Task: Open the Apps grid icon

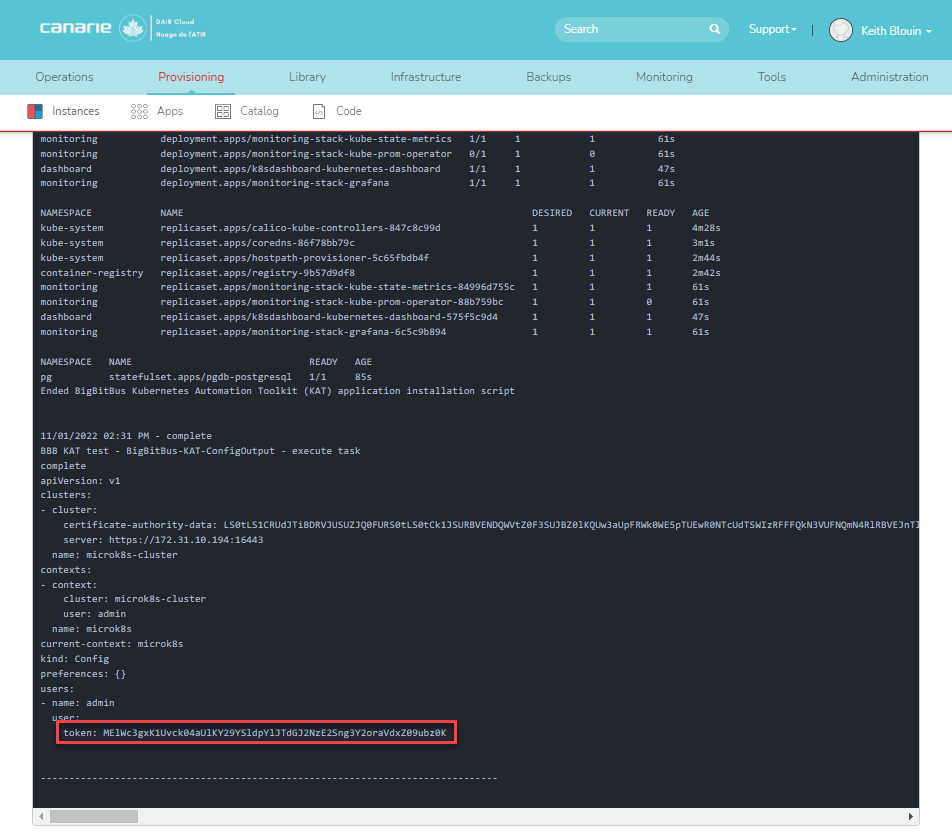Action: 140,112
